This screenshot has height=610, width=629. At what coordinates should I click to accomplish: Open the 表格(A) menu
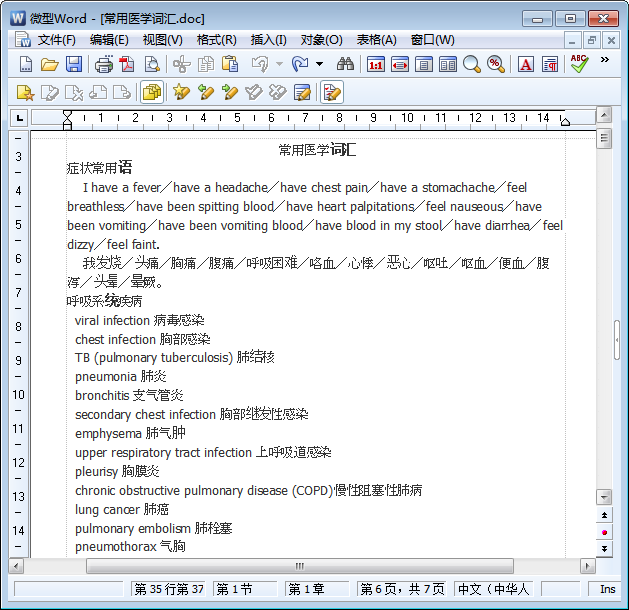coord(376,40)
